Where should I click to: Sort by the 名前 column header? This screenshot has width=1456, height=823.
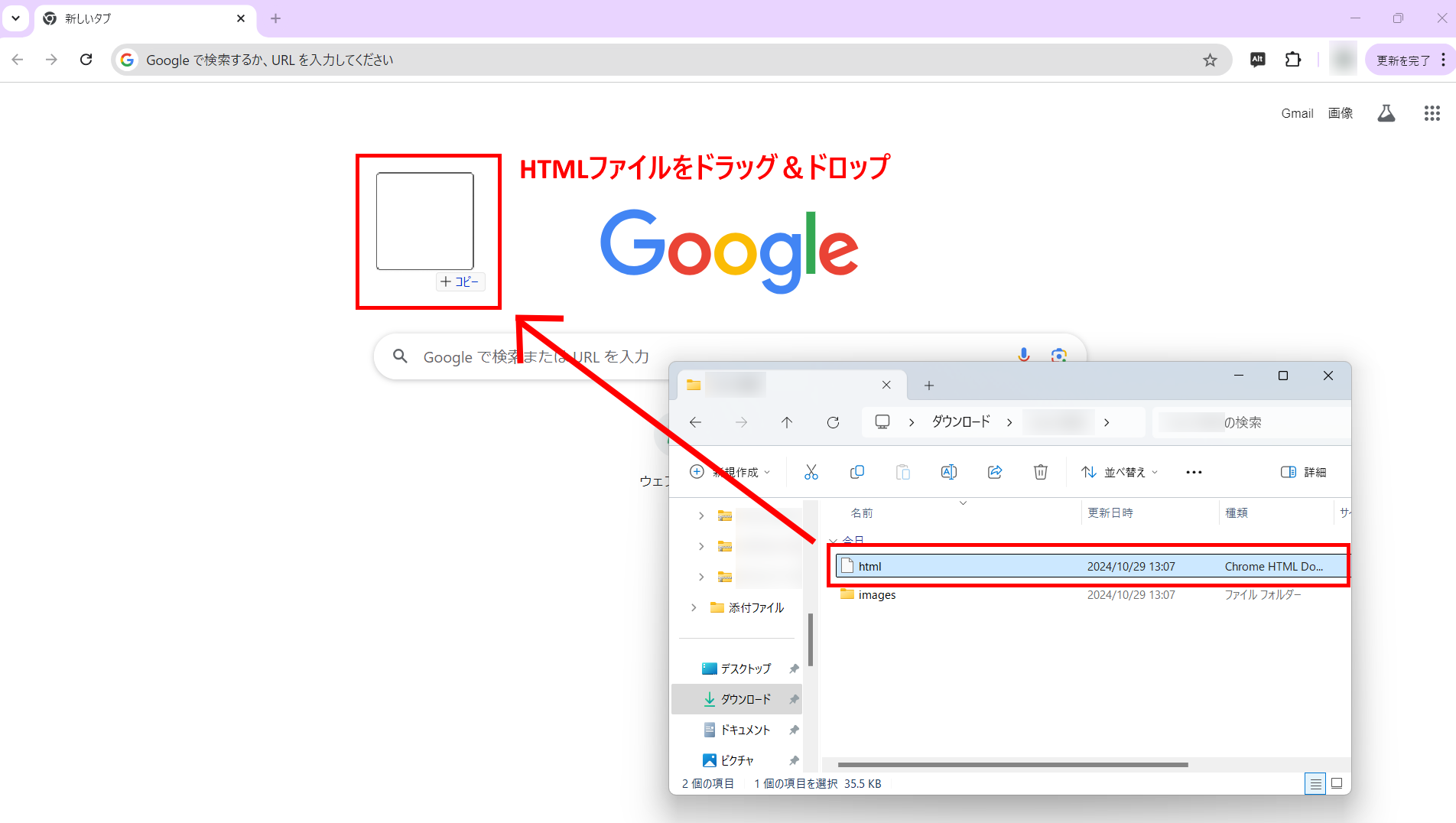pos(862,513)
